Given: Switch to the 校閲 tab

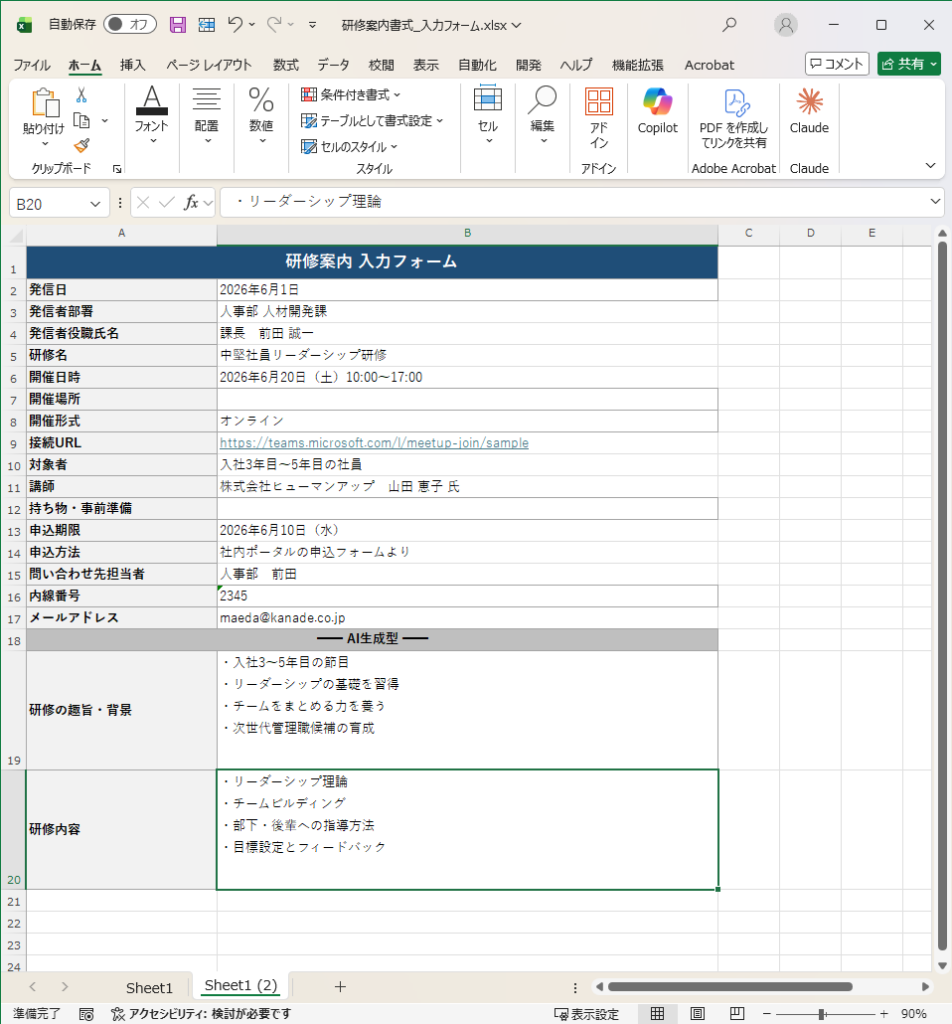Looking at the screenshot, I should [x=381, y=65].
